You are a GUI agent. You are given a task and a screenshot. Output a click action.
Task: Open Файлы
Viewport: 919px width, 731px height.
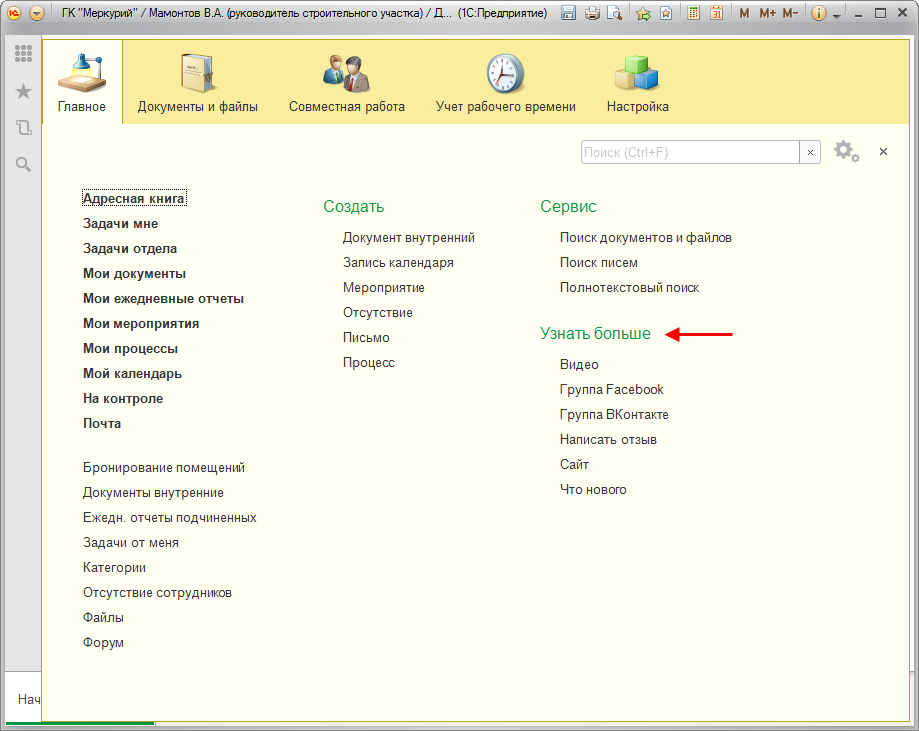[103, 618]
